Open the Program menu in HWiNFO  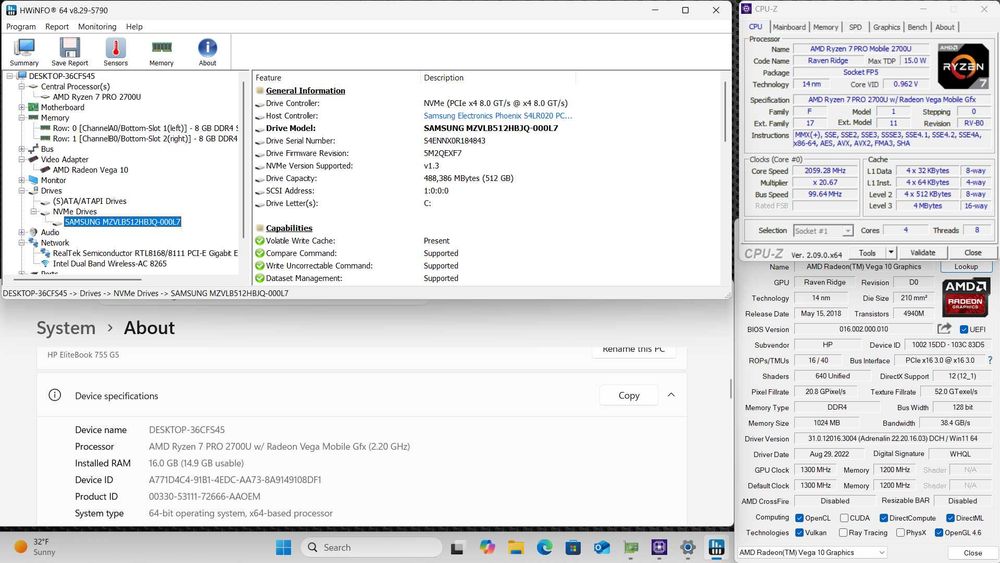[x=21, y=27]
